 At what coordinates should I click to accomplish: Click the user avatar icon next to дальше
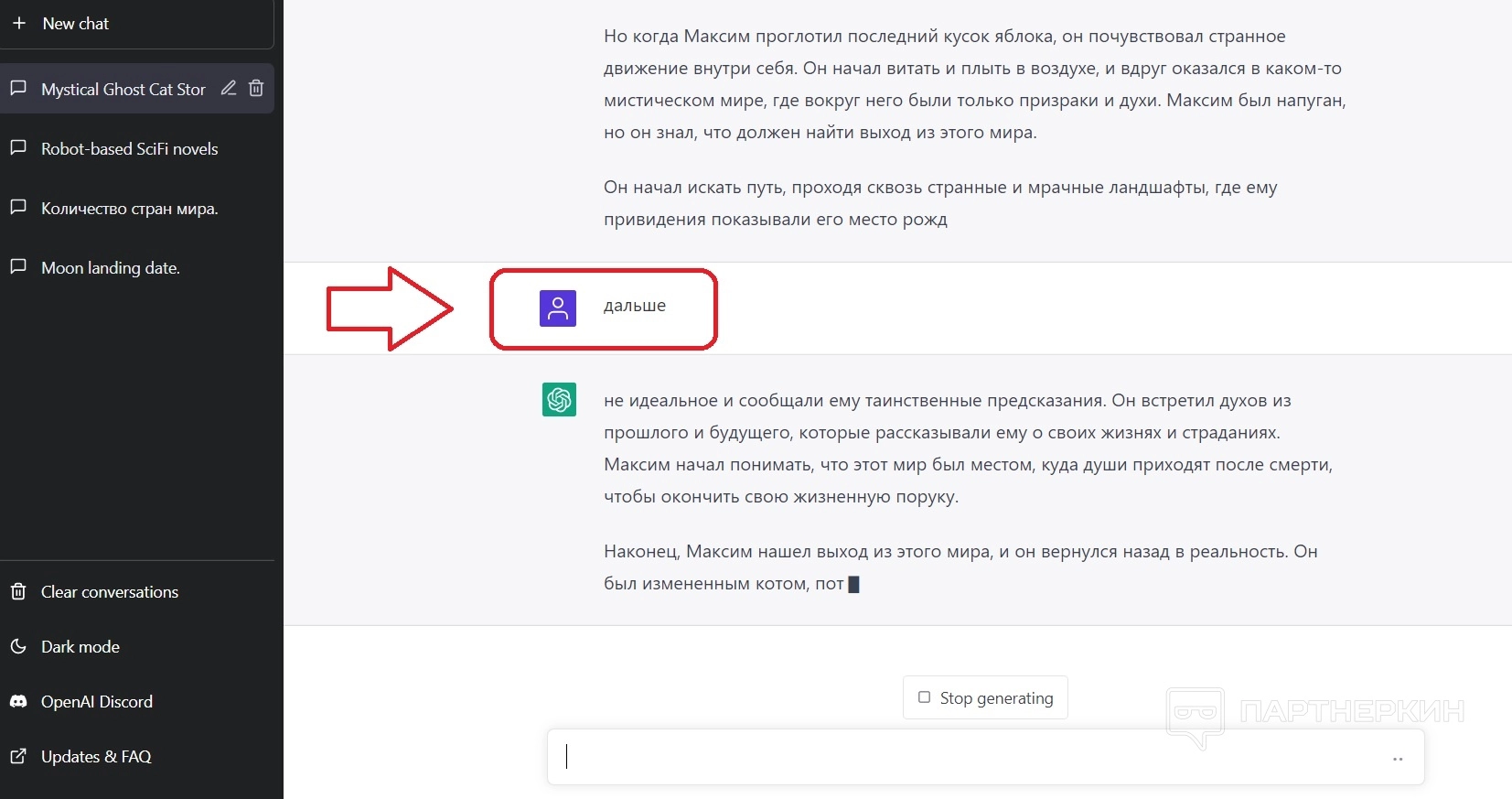coord(557,308)
